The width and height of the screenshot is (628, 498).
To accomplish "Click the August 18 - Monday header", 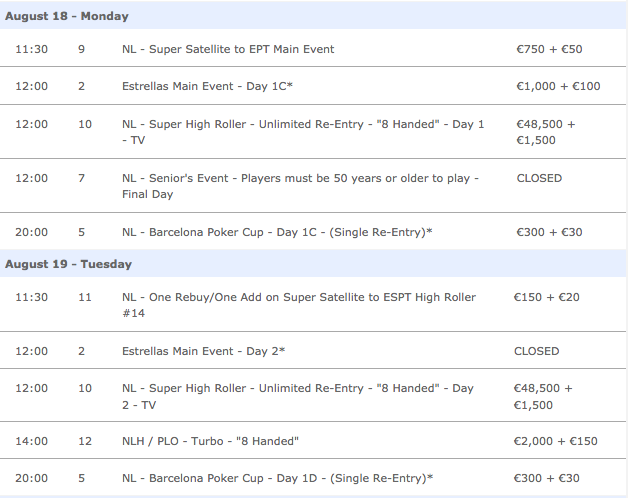I will tap(67, 17).
